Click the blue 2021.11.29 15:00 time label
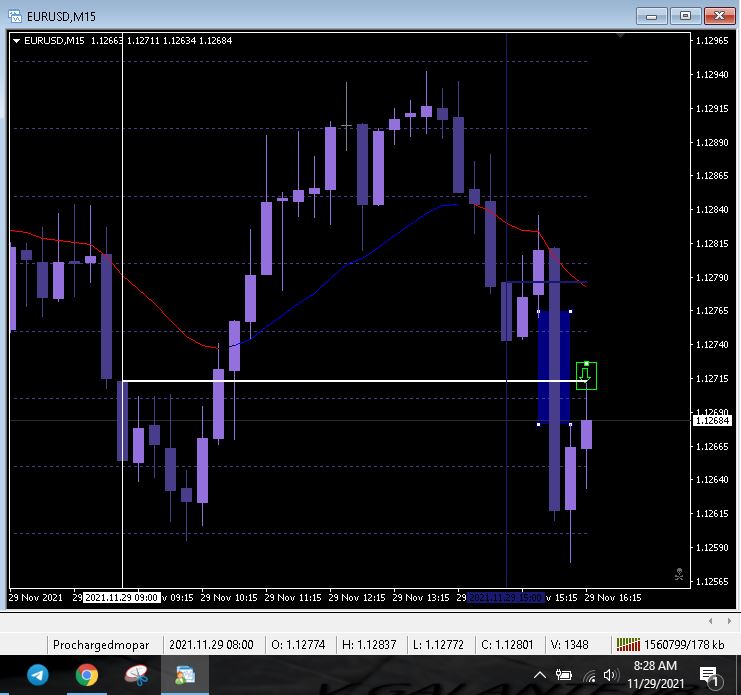Image resolution: width=741 pixels, height=695 pixels. click(x=505, y=598)
